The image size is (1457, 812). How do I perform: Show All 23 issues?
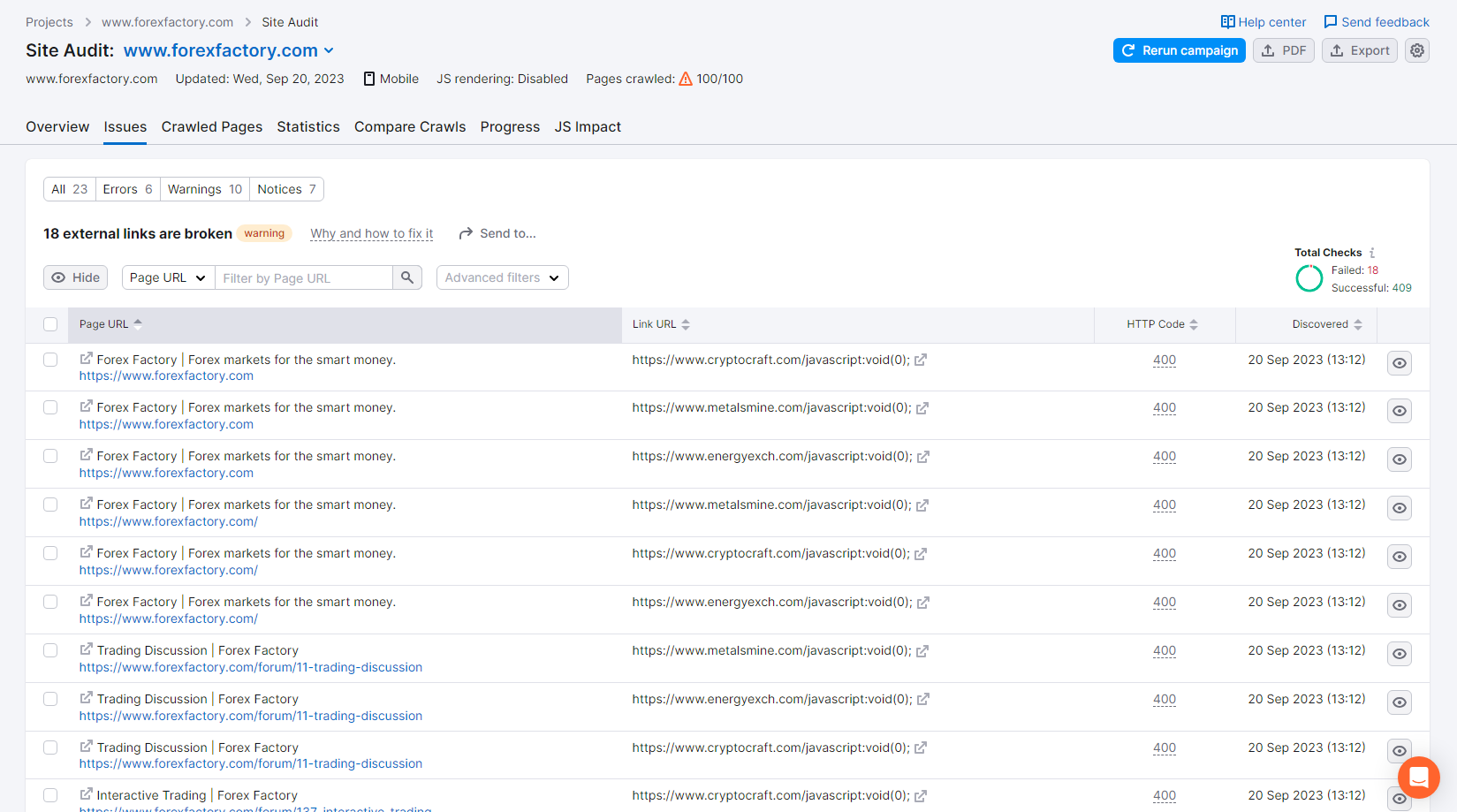click(x=70, y=189)
